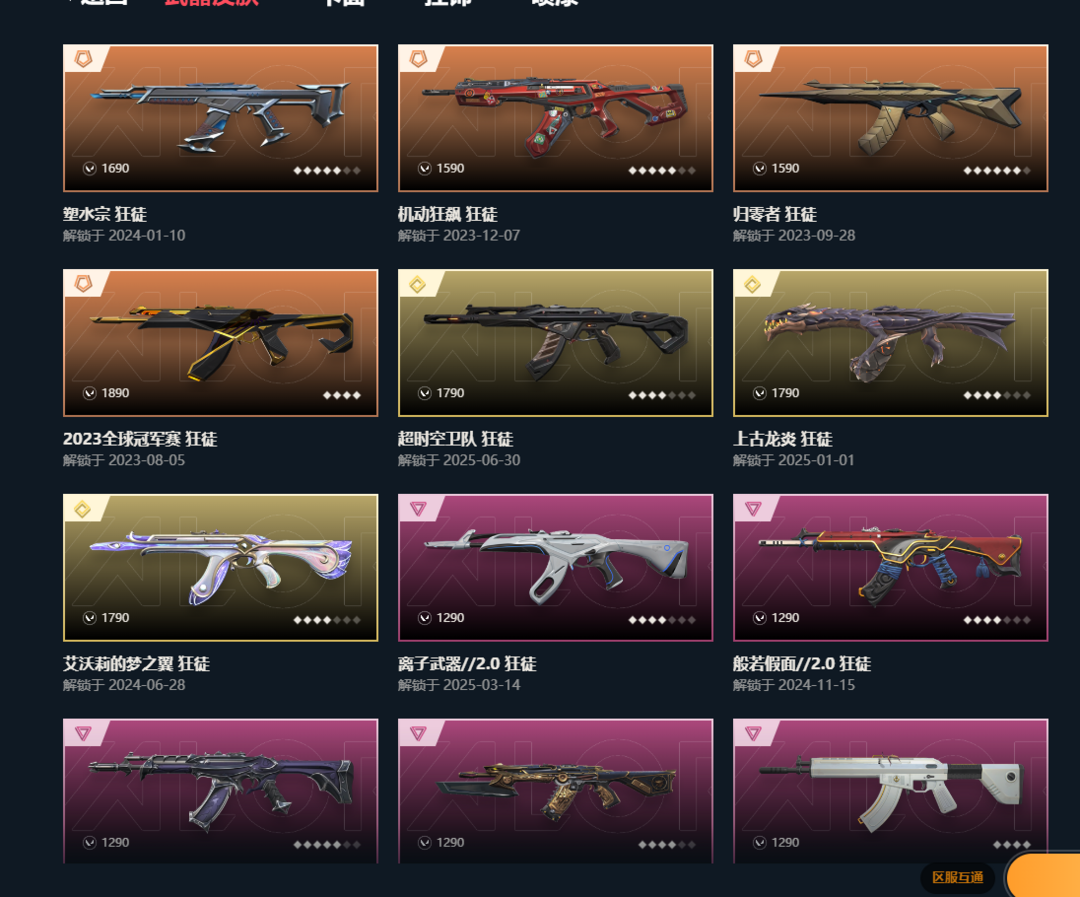Click the gold diamond tier icon on 超时空卫队 狂徒
Image resolution: width=1080 pixels, height=897 pixels.
[x=417, y=284]
